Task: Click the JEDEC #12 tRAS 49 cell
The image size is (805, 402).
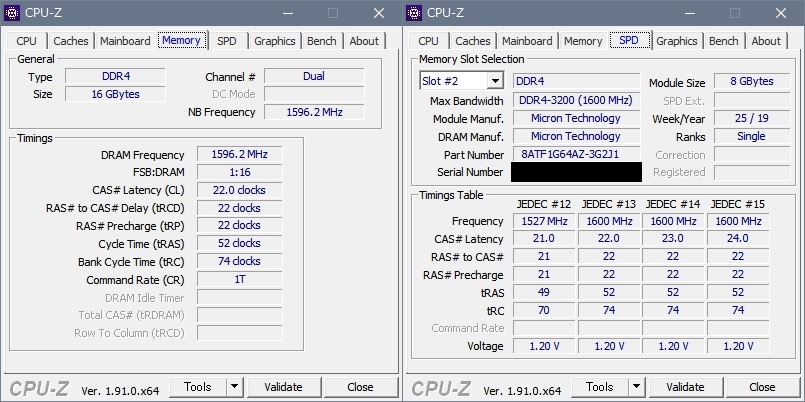Action: tap(544, 293)
